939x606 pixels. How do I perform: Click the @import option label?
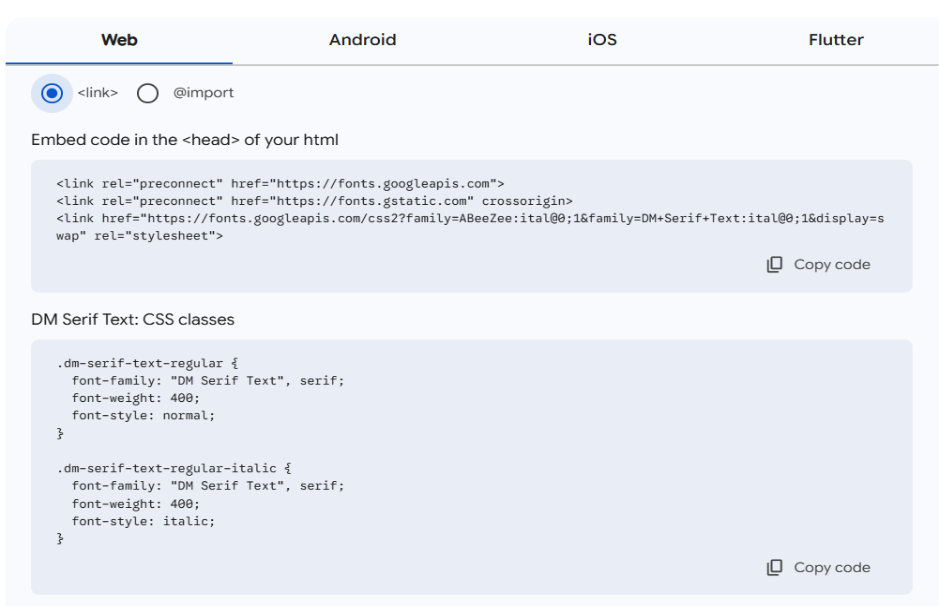click(203, 93)
